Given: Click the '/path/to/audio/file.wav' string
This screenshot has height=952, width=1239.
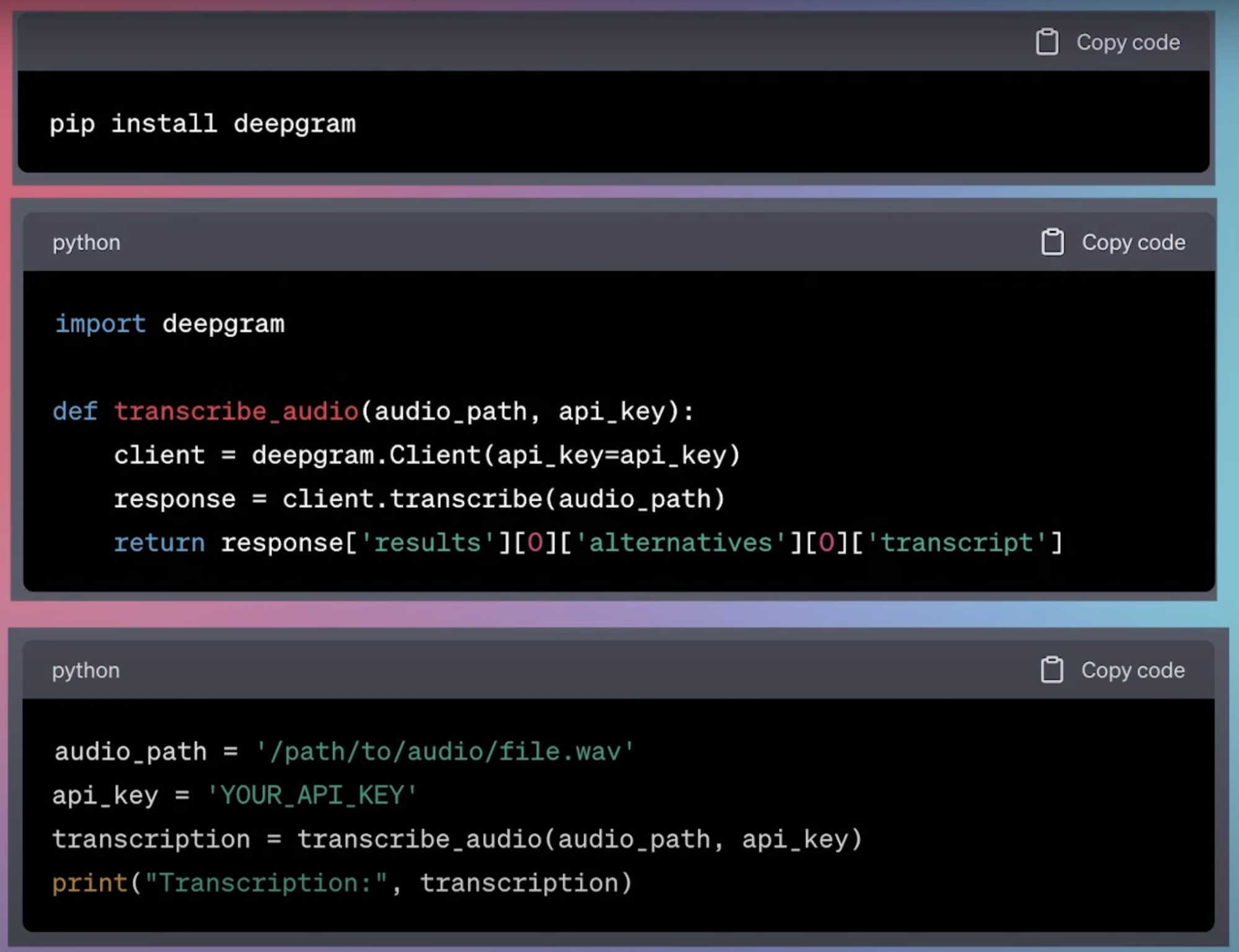Looking at the screenshot, I should coord(444,752).
